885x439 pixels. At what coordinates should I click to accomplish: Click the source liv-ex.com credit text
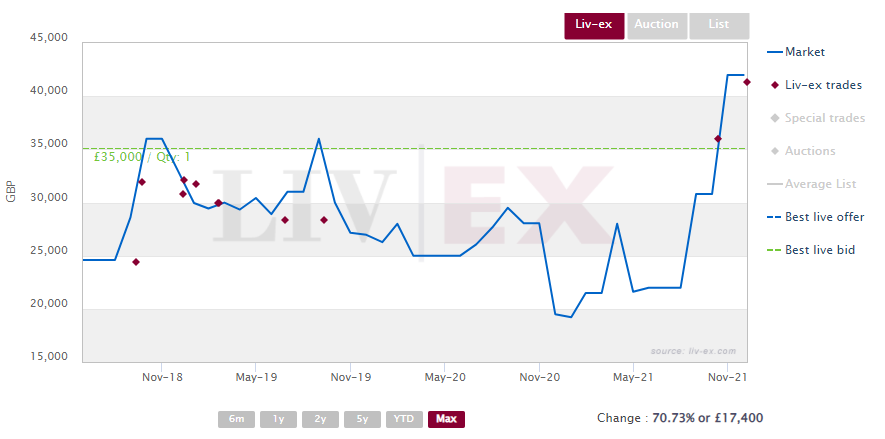(x=692, y=351)
